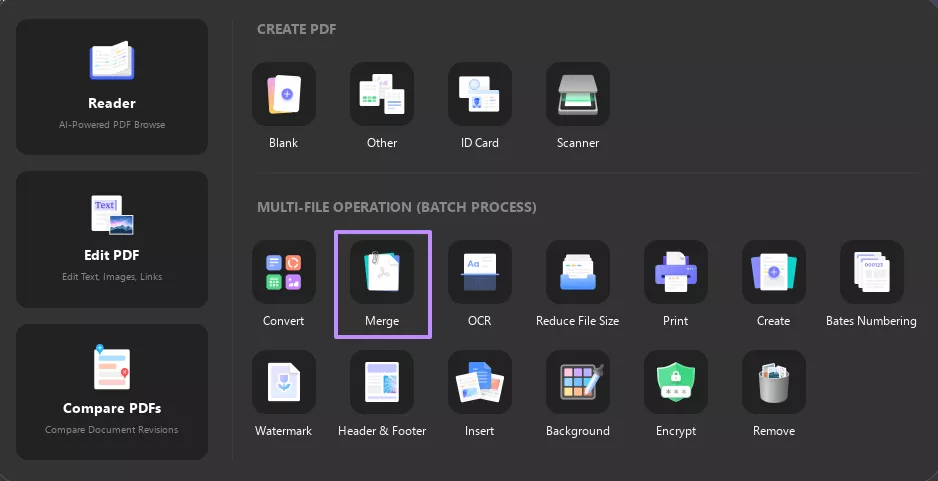Open the Background tool
The height and width of the screenshot is (481, 938).
point(578,382)
